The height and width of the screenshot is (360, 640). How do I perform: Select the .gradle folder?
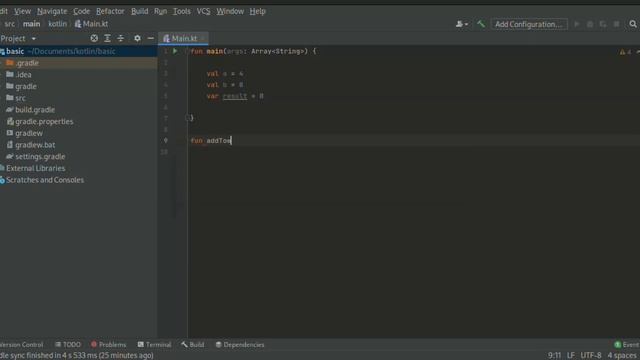pos(78,63)
